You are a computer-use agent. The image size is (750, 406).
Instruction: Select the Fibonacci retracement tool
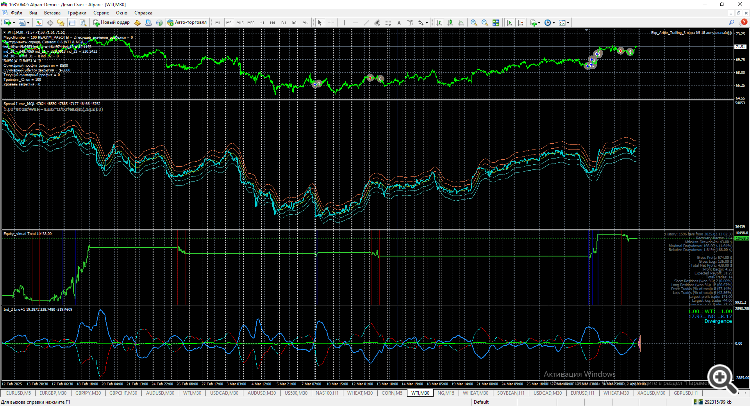(388, 22)
